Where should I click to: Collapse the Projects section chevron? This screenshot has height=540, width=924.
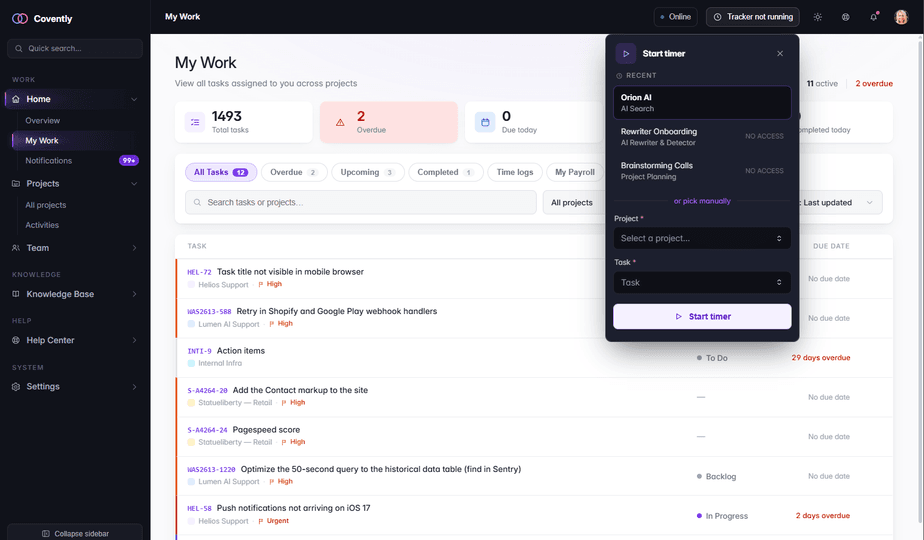tap(134, 183)
